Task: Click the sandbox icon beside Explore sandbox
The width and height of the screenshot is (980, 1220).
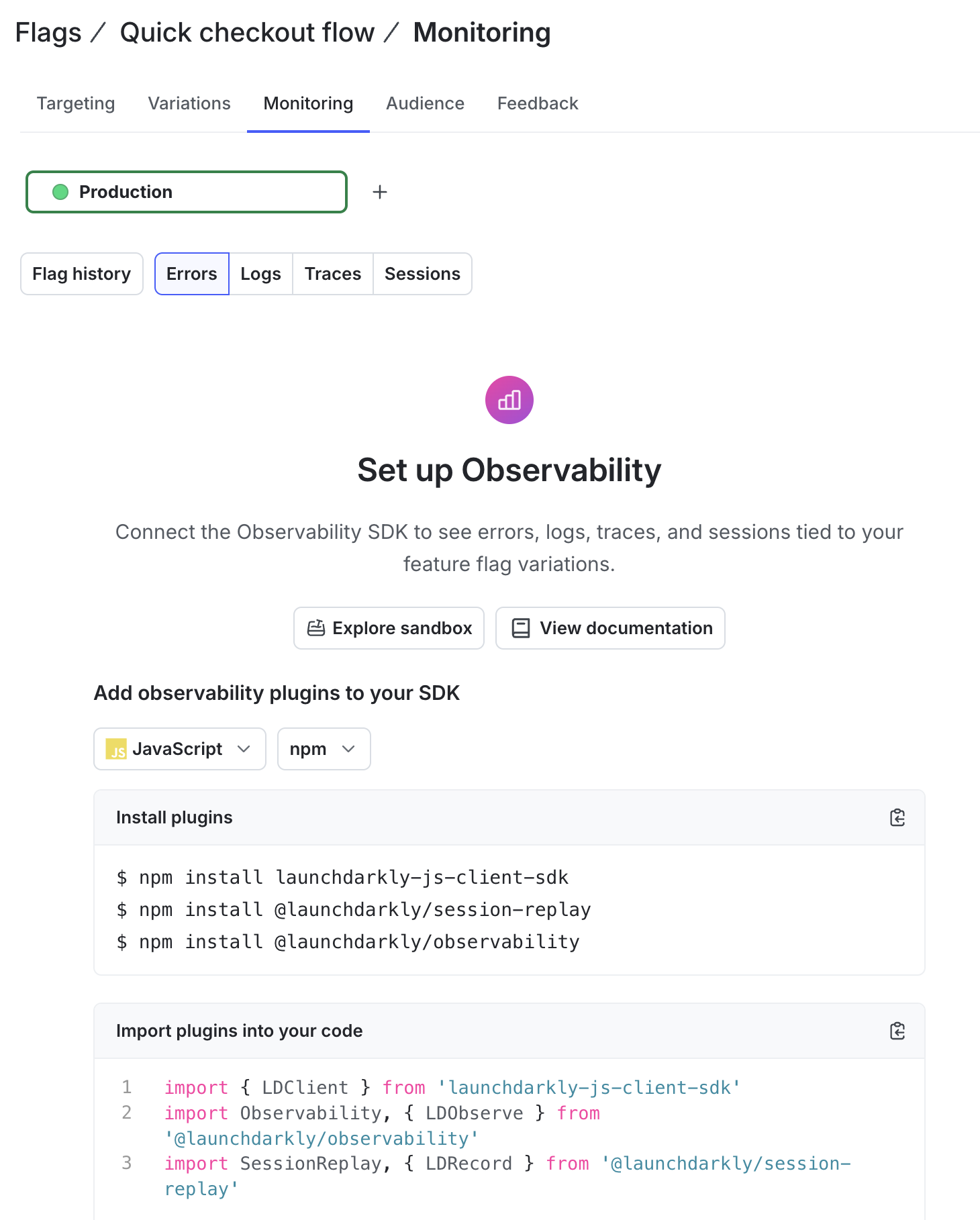Action: point(316,627)
